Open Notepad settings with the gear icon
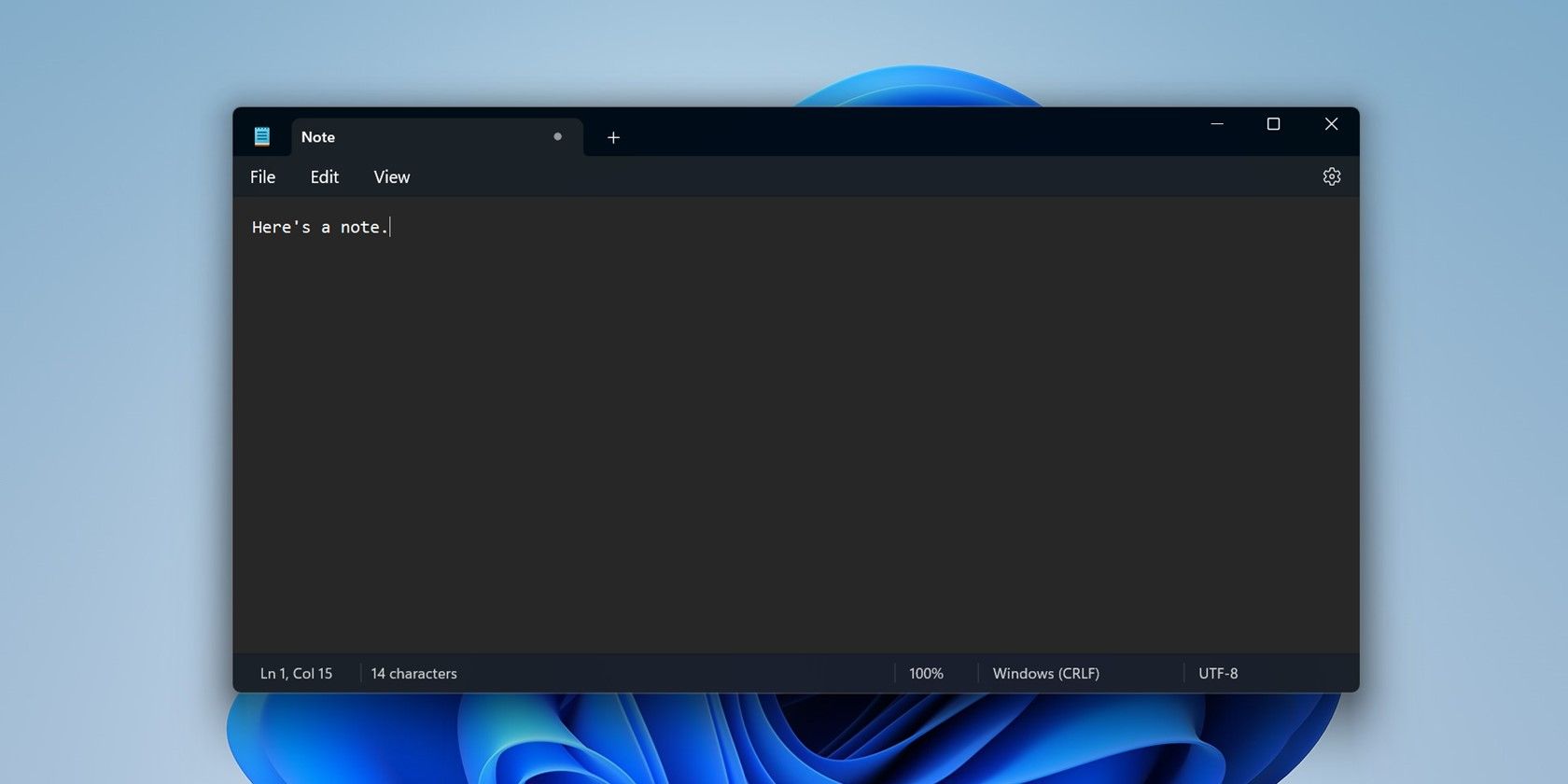The width and height of the screenshot is (1568, 784). (x=1332, y=176)
